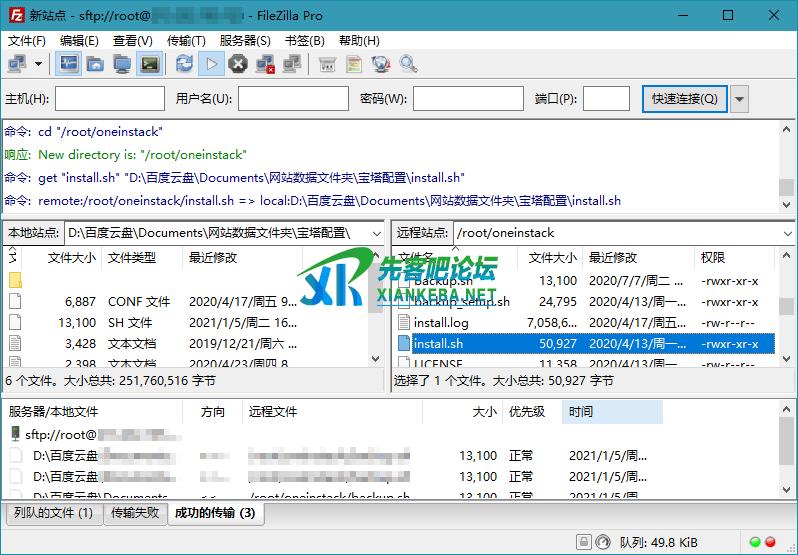This screenshot has width=798, height=555.
Task: Toggle the local directory tree view
Action: click(95, 64)
